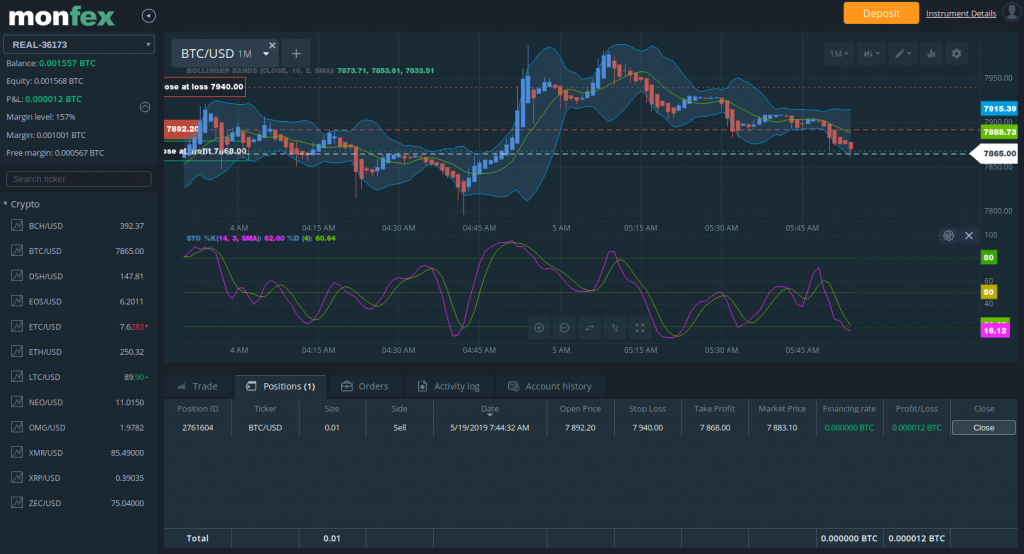Switch to the Trade tab
The height and width of the screenshot is (554, 1024).
(x=198, y=386)
